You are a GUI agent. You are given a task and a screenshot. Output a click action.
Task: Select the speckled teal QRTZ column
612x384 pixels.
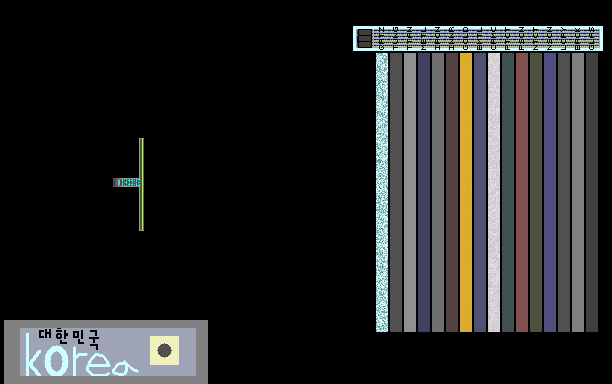[382, 192]
